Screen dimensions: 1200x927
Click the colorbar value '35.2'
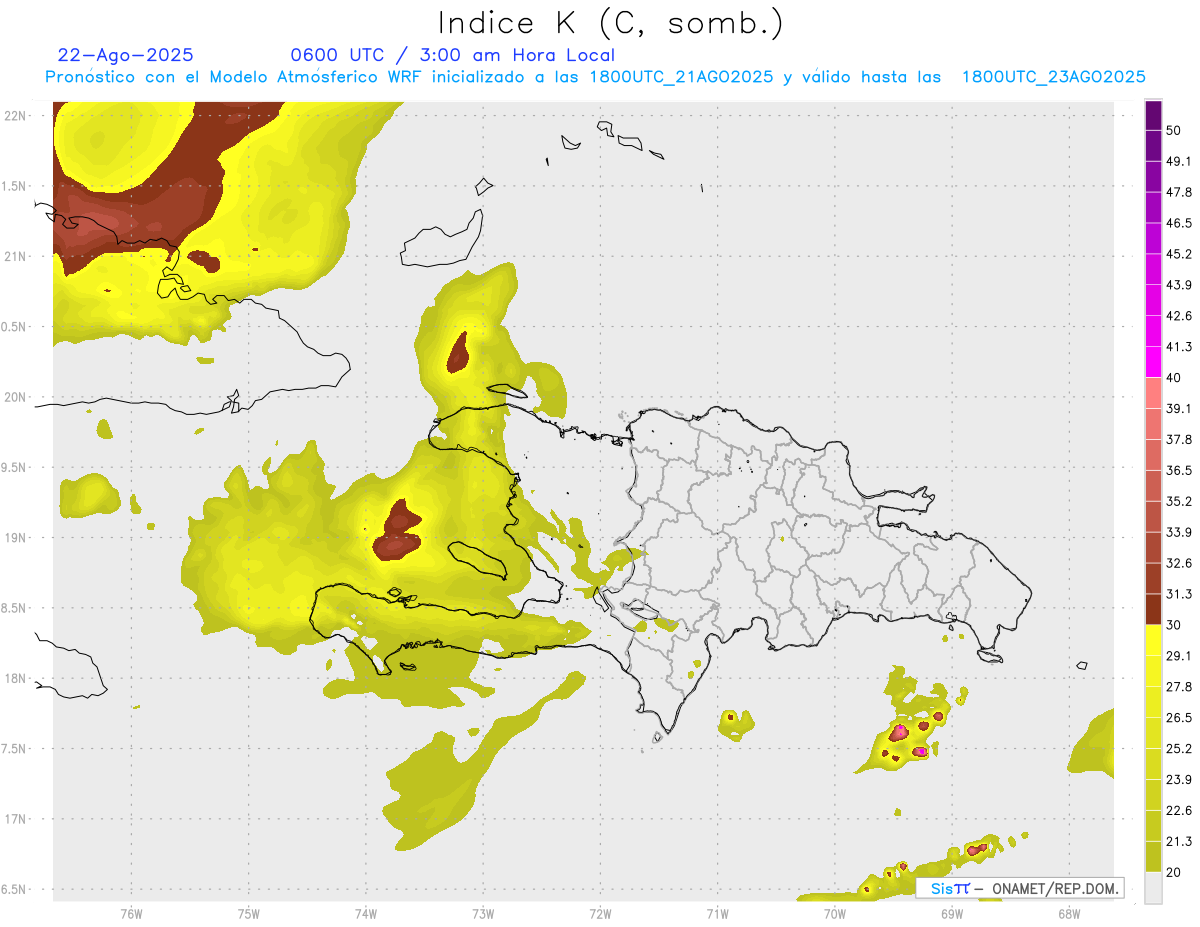click(x=1179, y=501)
